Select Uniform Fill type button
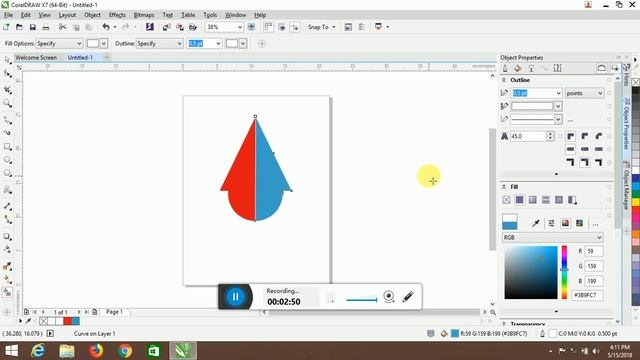640x360 pixels. [x=519, y=200]
